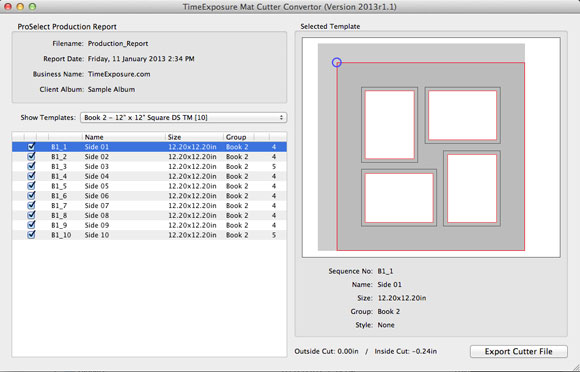The height and width of the screenshot is (372, 580).
Task: Click the bottom-left landscape opening in template preview
Action: click(399, 198)
